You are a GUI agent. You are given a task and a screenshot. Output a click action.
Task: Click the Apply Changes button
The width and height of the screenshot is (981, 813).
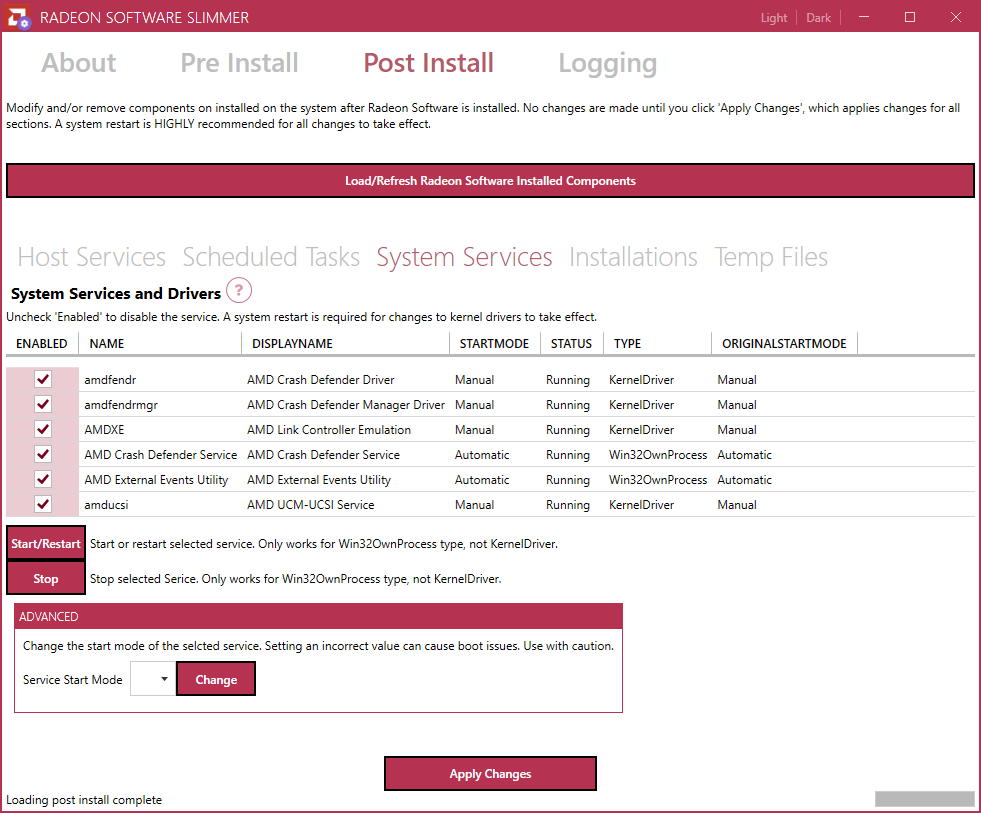(x=490, y=774)
